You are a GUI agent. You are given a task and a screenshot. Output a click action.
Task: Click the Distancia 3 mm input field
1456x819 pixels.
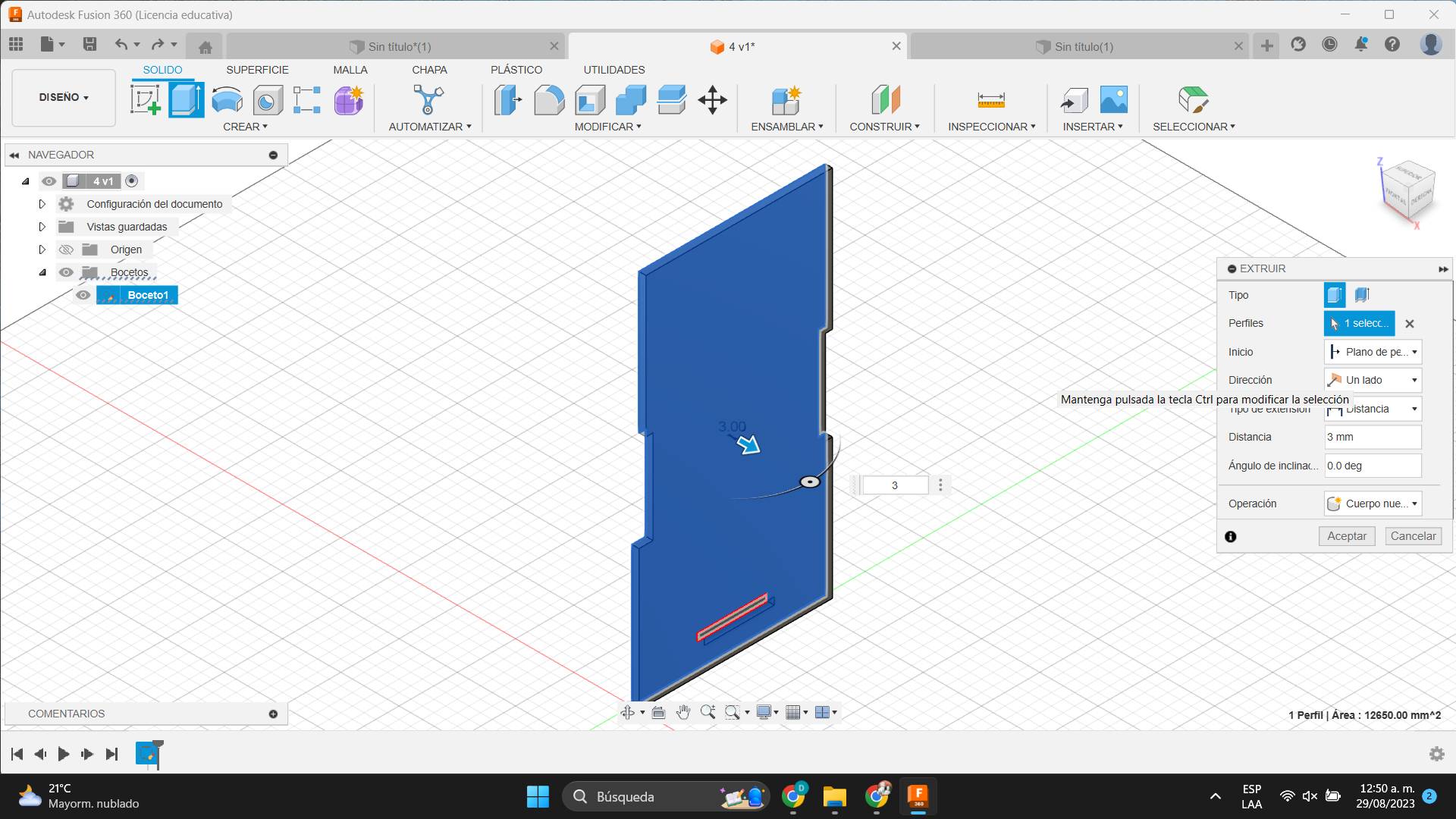click(1373, 438)
